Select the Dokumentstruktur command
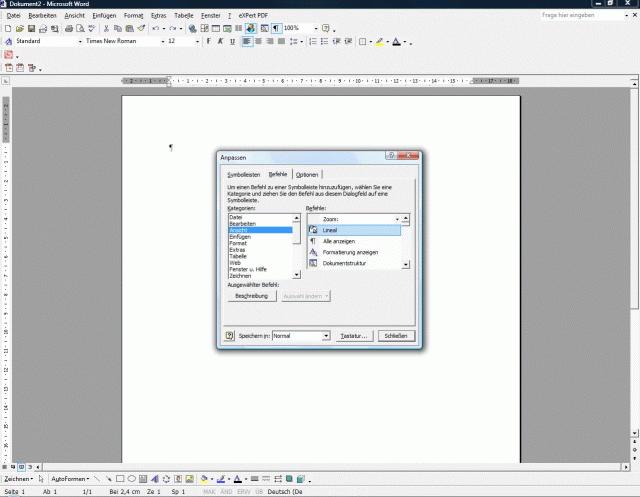The width and height of the screenshot is (640, 497). click(x=354, y=263)
